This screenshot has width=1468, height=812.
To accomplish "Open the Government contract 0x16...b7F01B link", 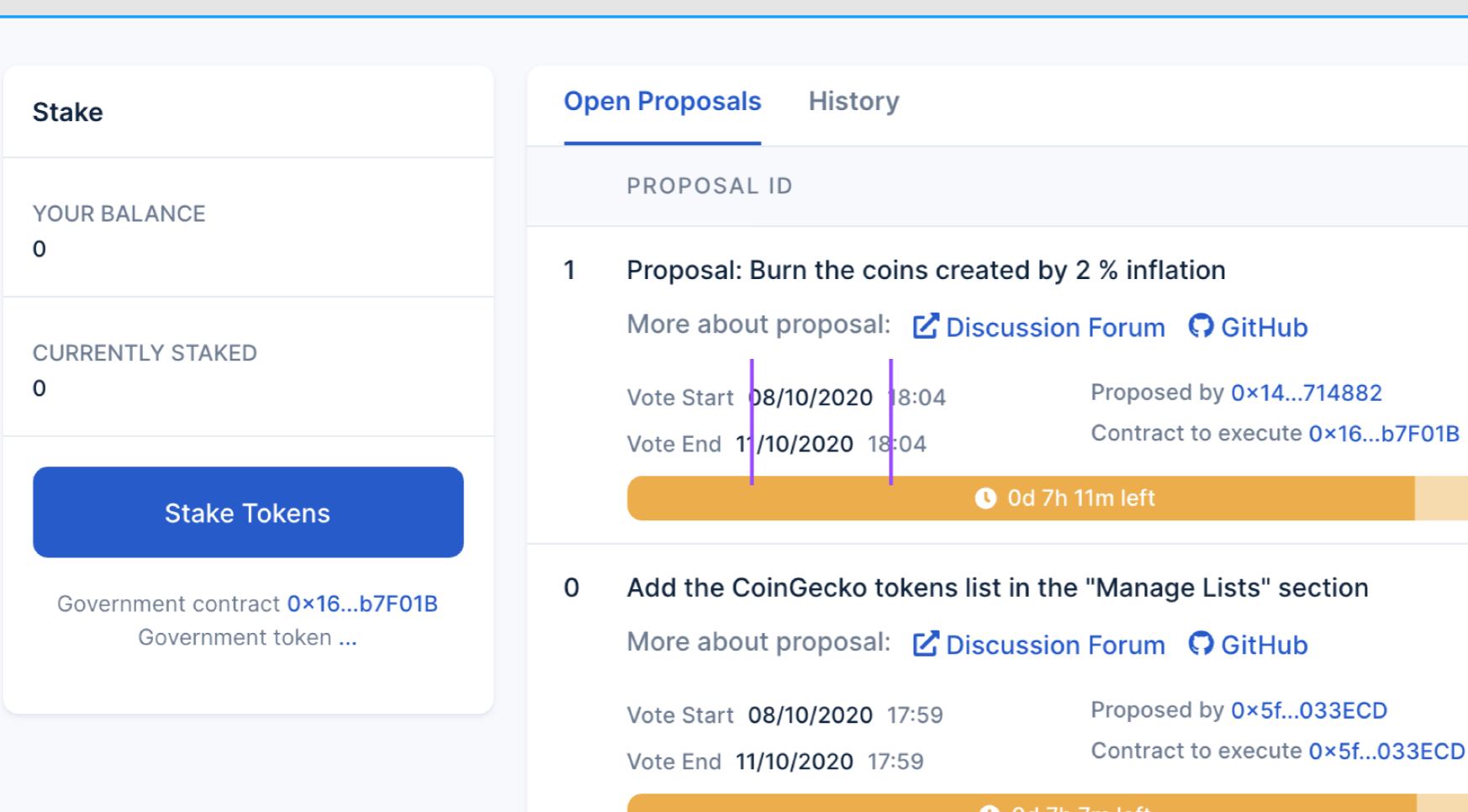I will 362,603.
